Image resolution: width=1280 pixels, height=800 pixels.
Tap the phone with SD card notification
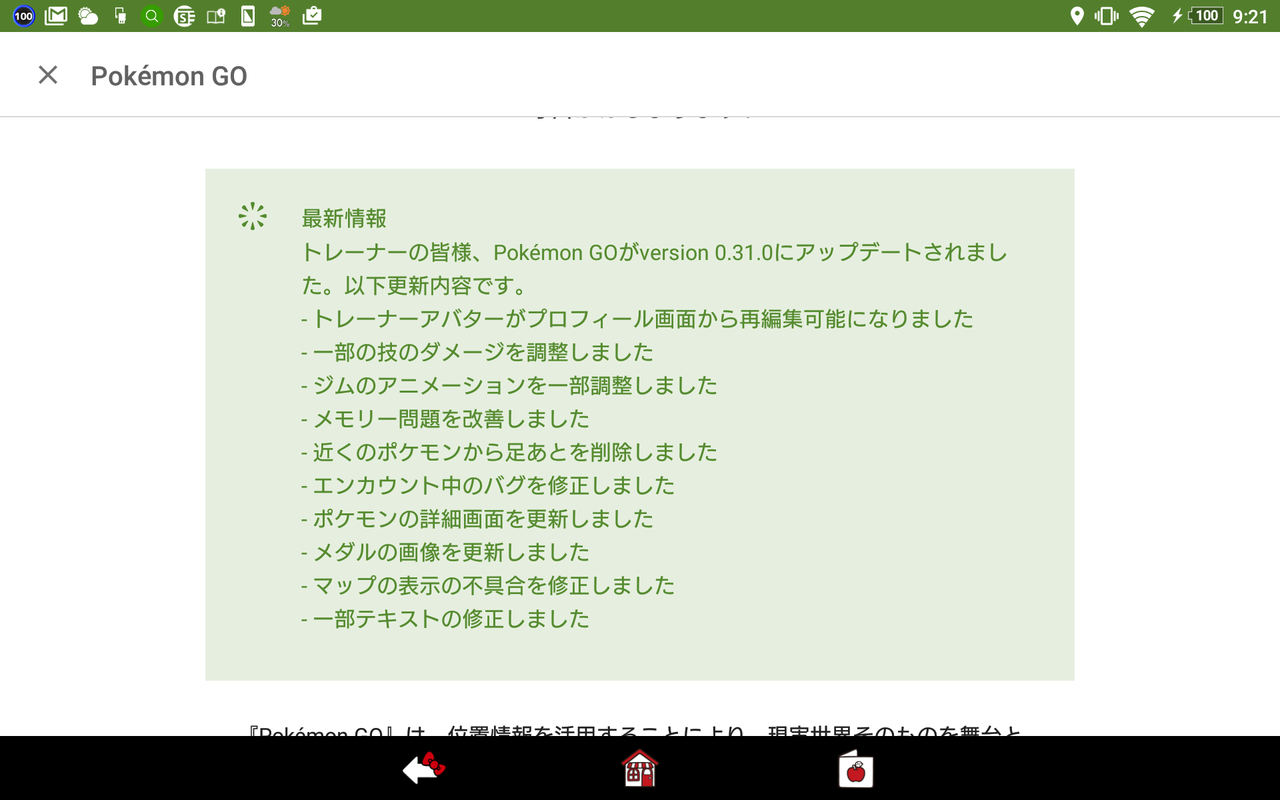pos(120,16)
